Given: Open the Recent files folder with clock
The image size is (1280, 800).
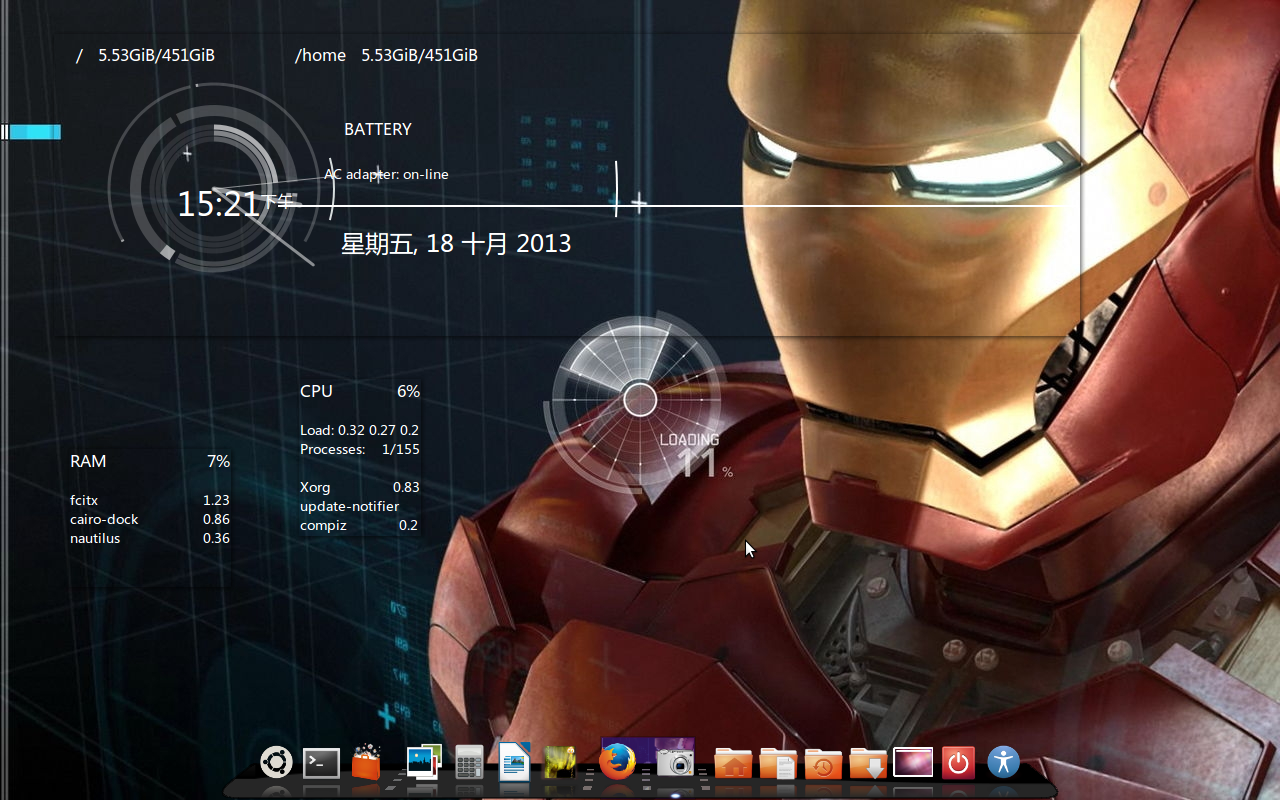Looking at the screenshot, I should 823,763.
